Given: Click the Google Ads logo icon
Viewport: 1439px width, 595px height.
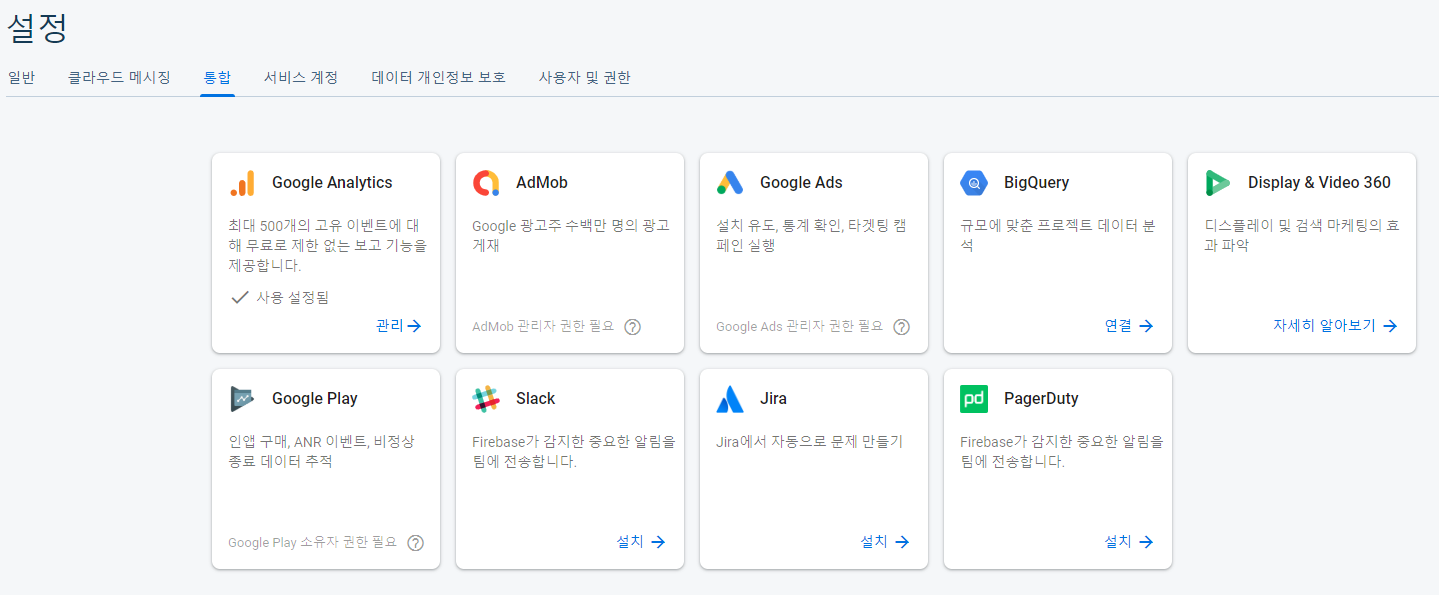Looking at the screenshot, I should 730,183.
